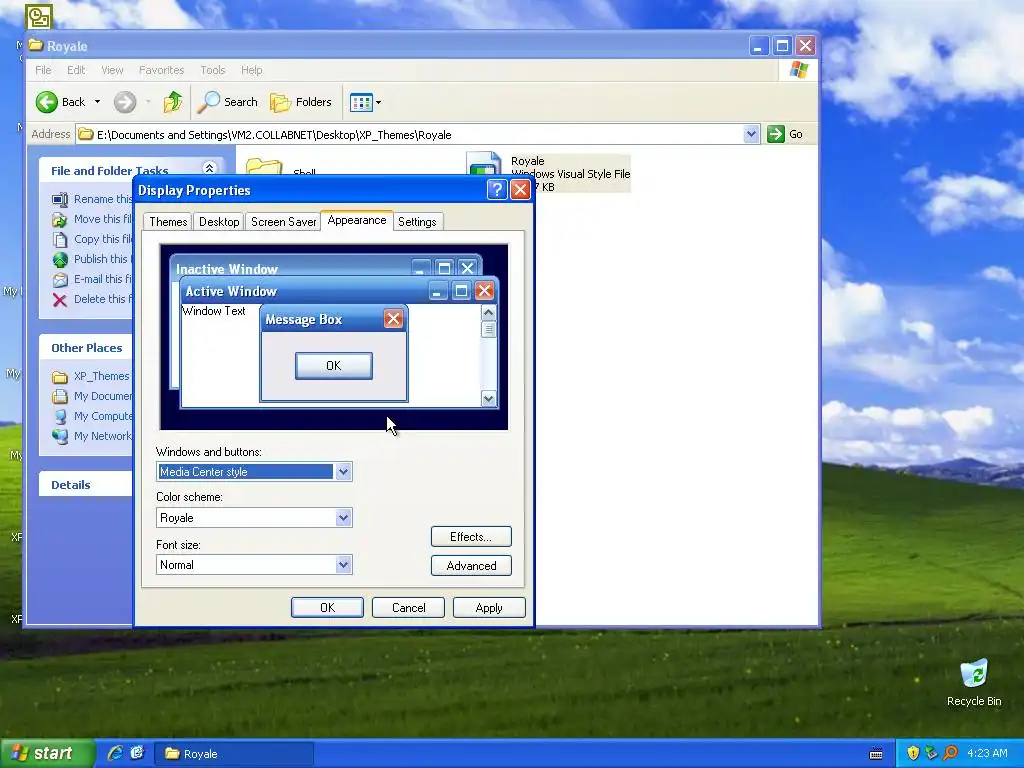The image size is (1024, 768).
Task: Expand Windows and buttons style dropdown
Action: [344, 472]
